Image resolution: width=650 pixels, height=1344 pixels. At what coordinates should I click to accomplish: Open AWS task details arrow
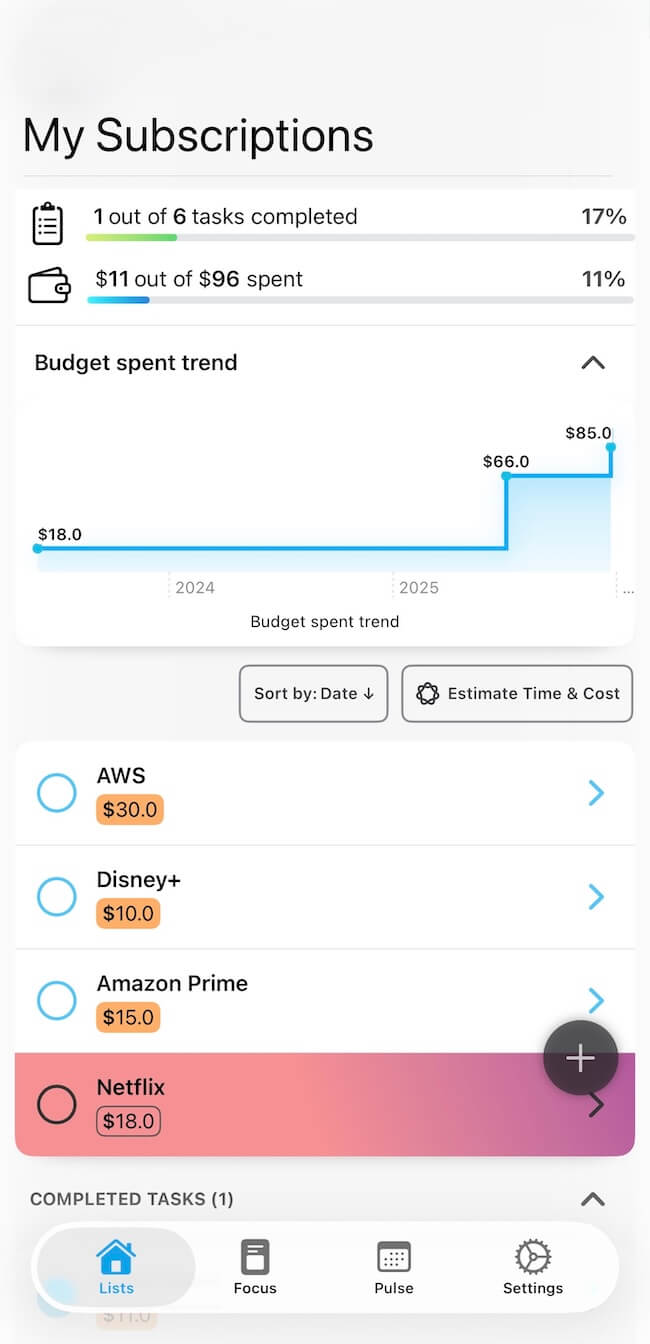click(596, 793)
